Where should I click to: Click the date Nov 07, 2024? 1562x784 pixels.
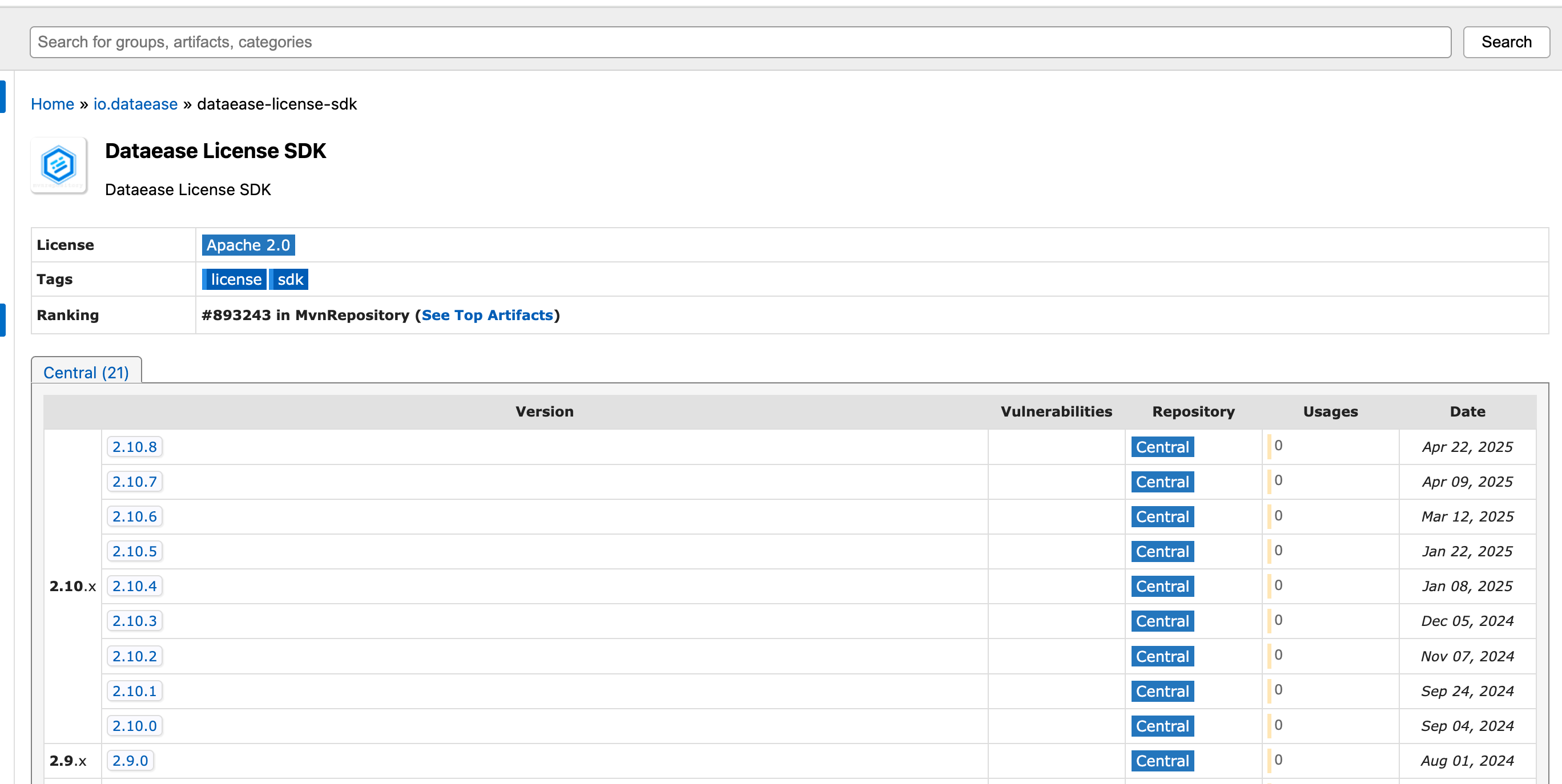pyautogui.click(x=1467, y=656)
